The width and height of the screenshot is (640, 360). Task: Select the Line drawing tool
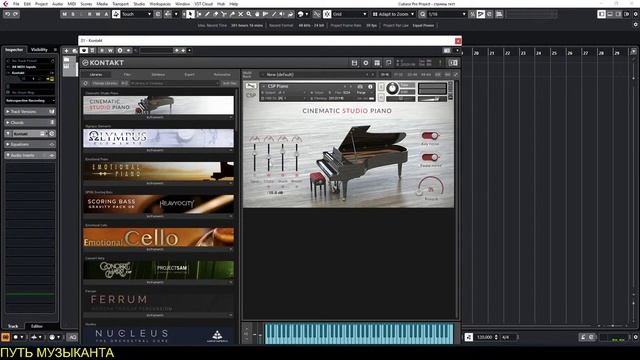pos(274,14)
